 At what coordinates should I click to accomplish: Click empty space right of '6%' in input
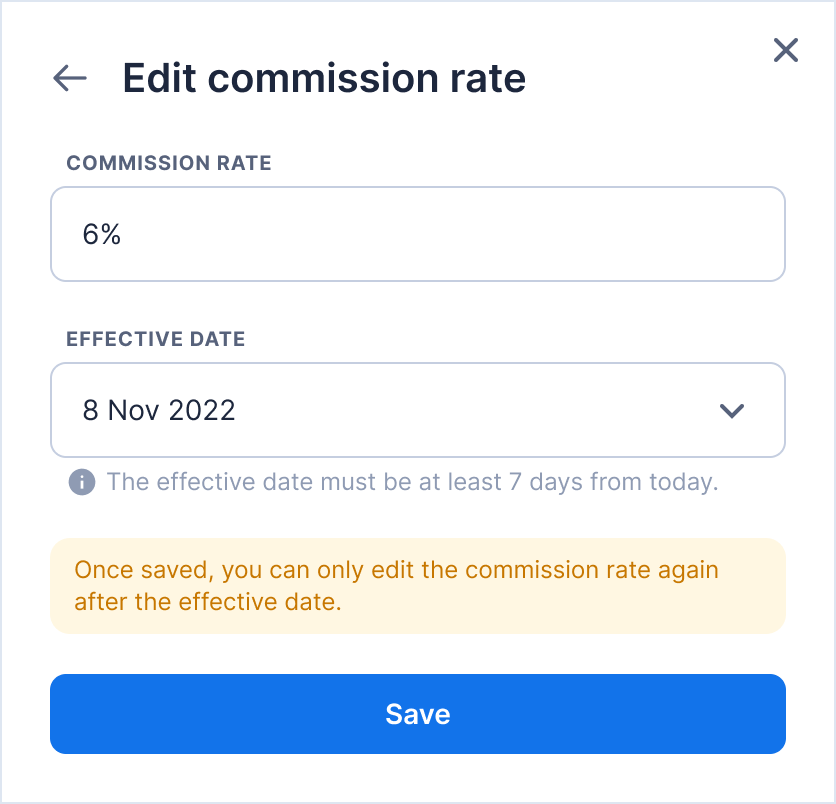[450, 234]
